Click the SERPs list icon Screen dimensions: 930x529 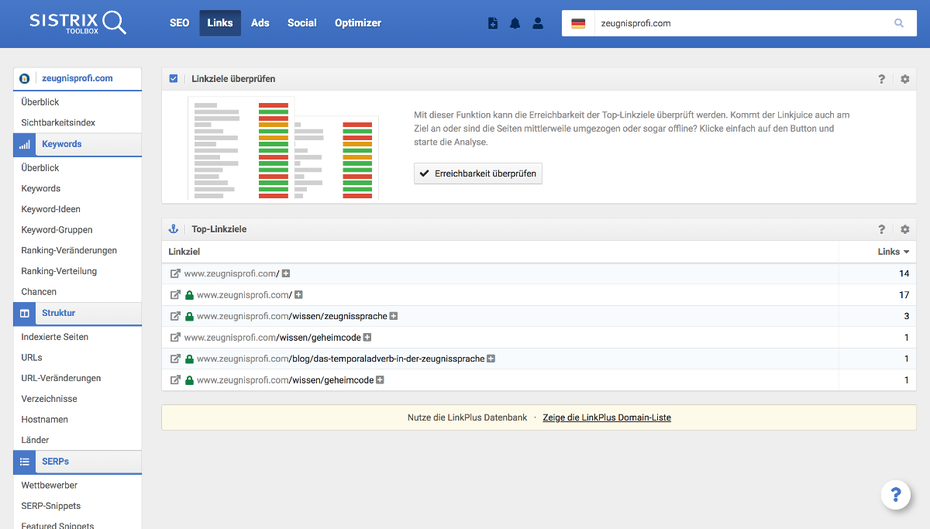[x=24, y=462]
